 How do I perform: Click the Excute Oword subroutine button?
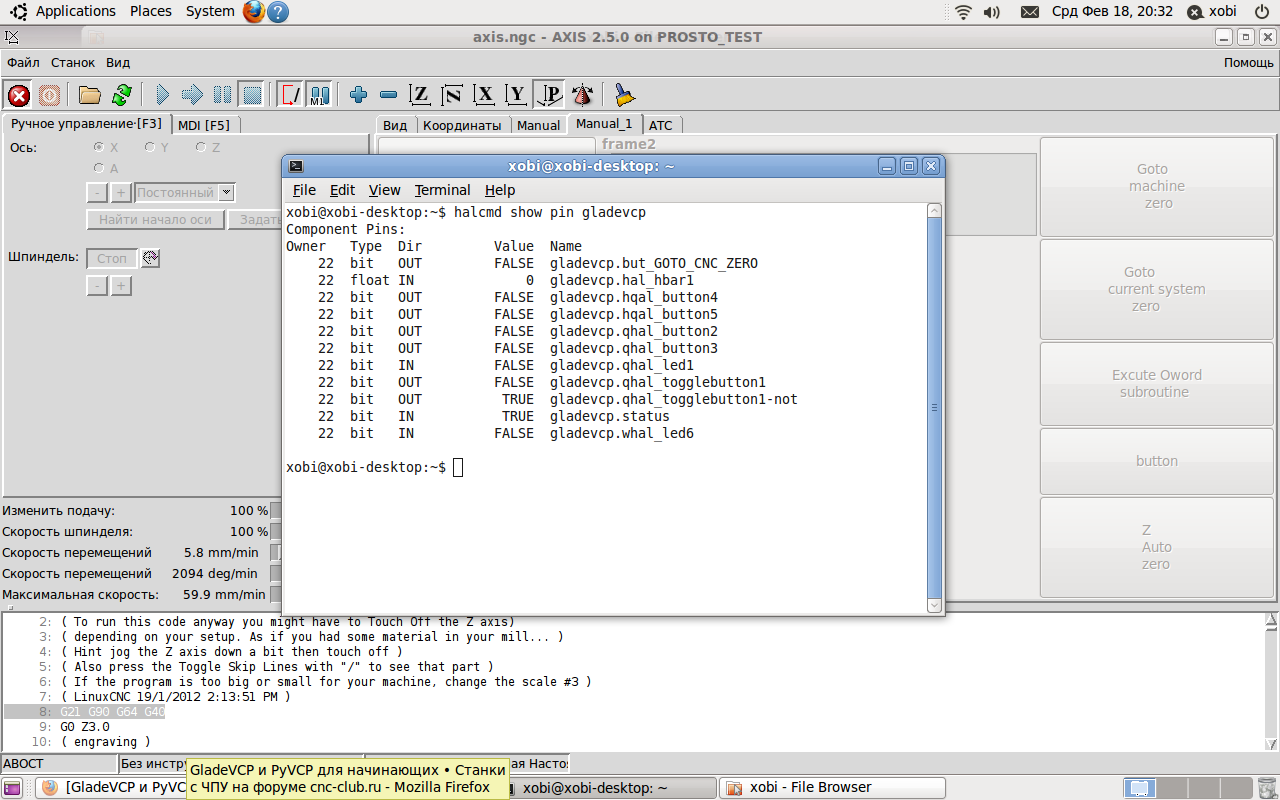1157,383
